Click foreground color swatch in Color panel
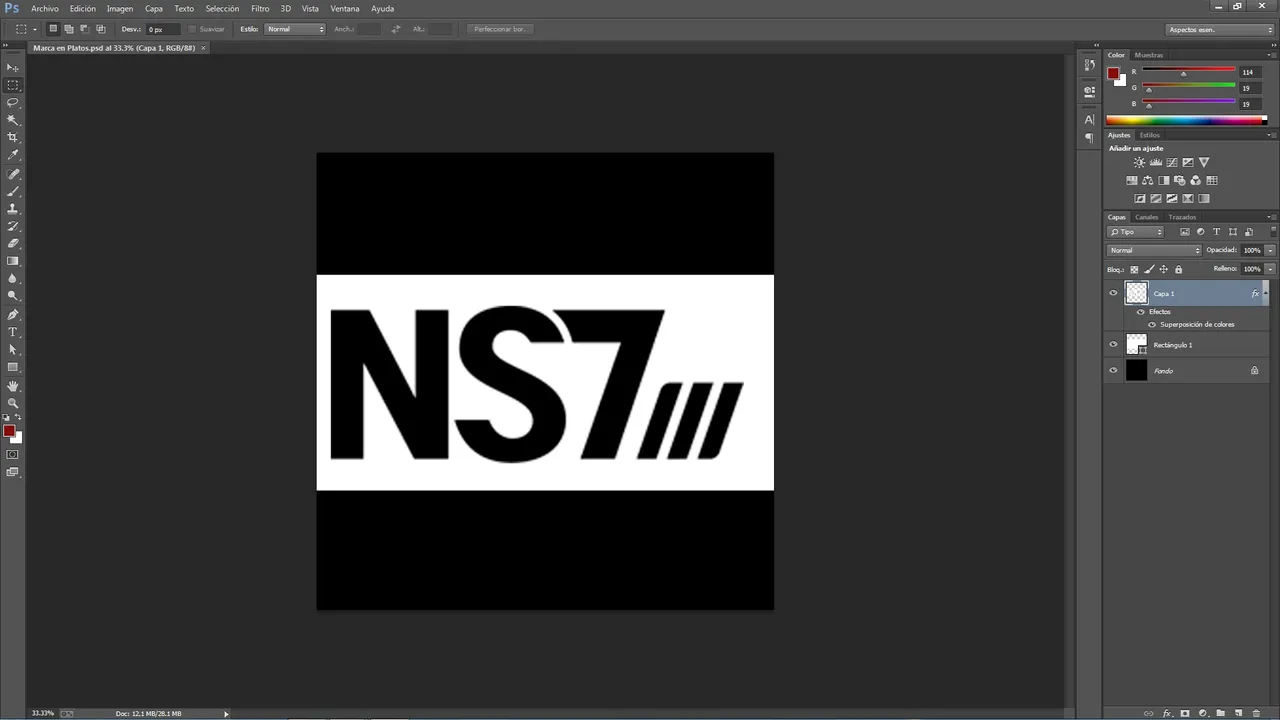1280x720 pixels. click(x=1113, y=73)
